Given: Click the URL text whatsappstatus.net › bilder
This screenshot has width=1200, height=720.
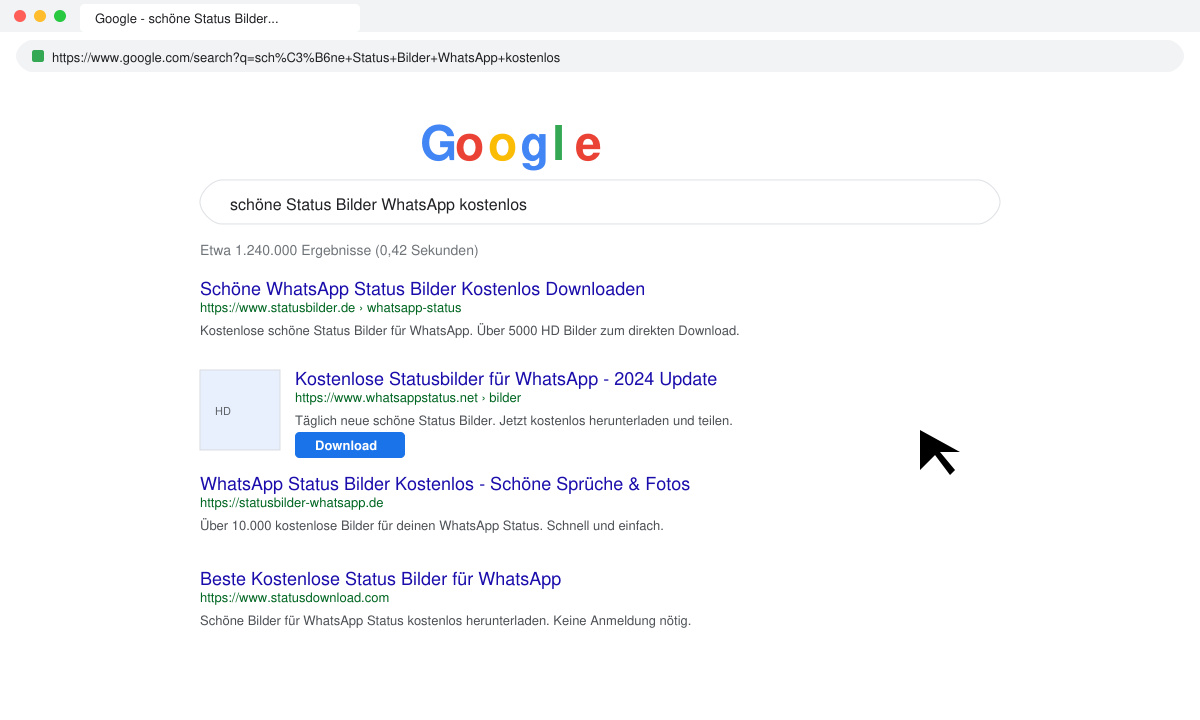Looking at the screenshot, I should tap(408, 397).
